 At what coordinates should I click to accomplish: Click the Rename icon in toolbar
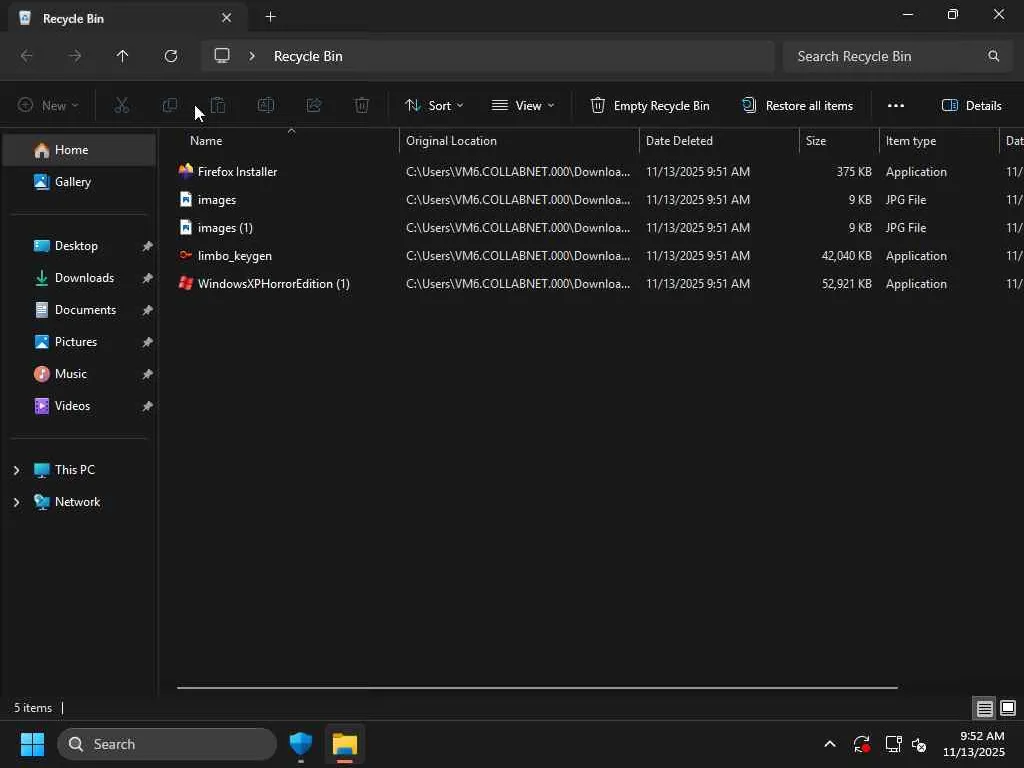(266, 105)
